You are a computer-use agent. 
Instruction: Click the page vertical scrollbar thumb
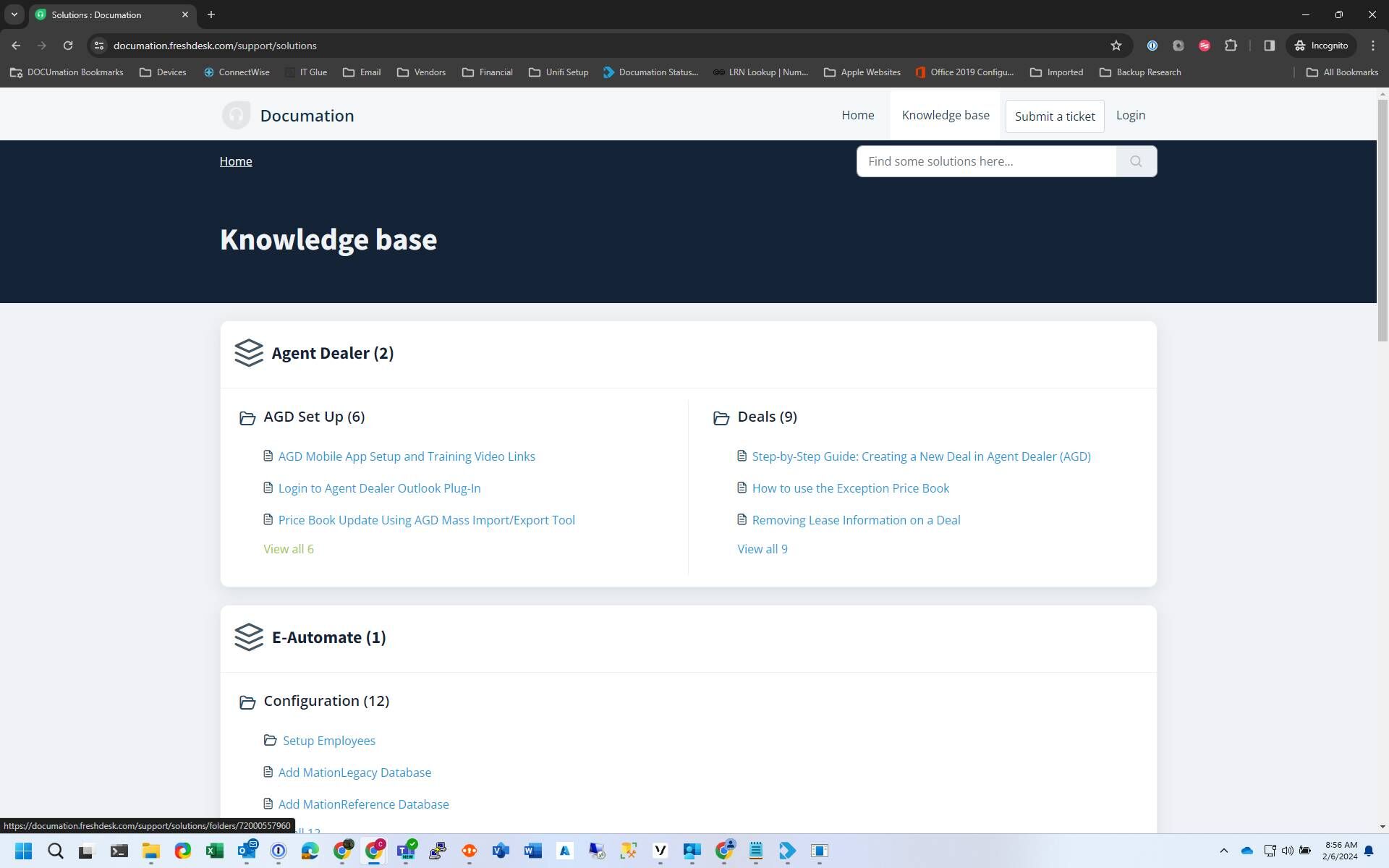point(1382,217)
